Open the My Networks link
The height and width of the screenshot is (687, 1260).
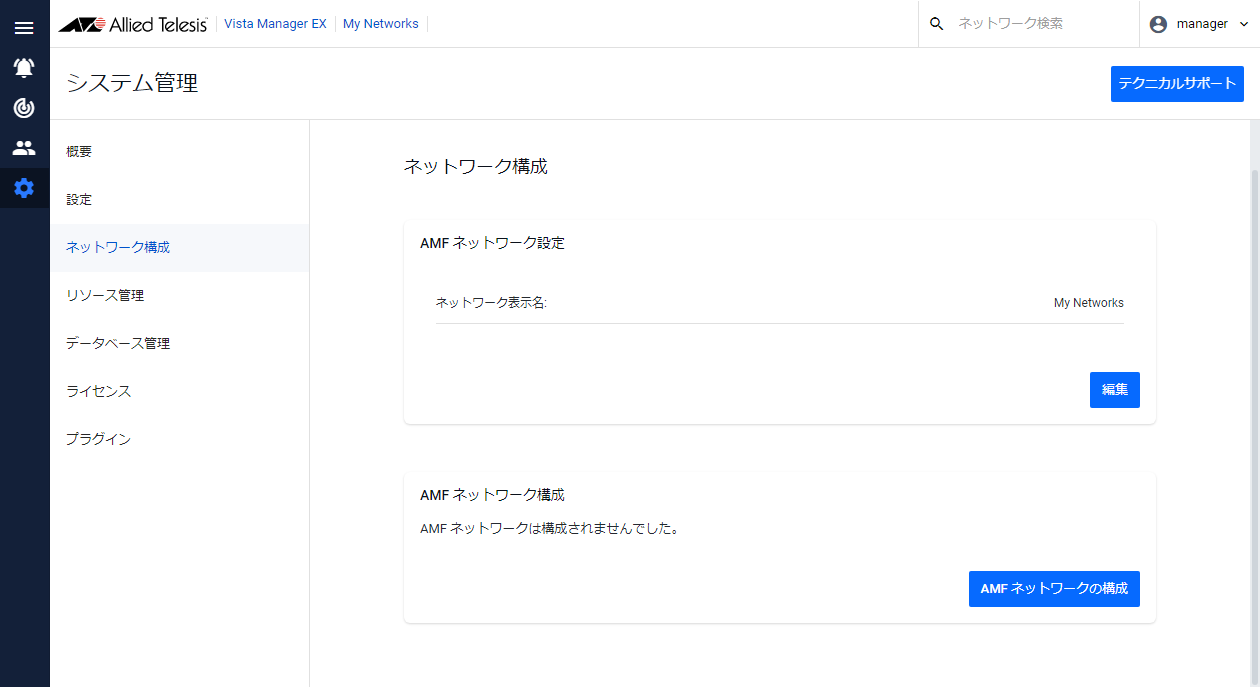point(381,23)
